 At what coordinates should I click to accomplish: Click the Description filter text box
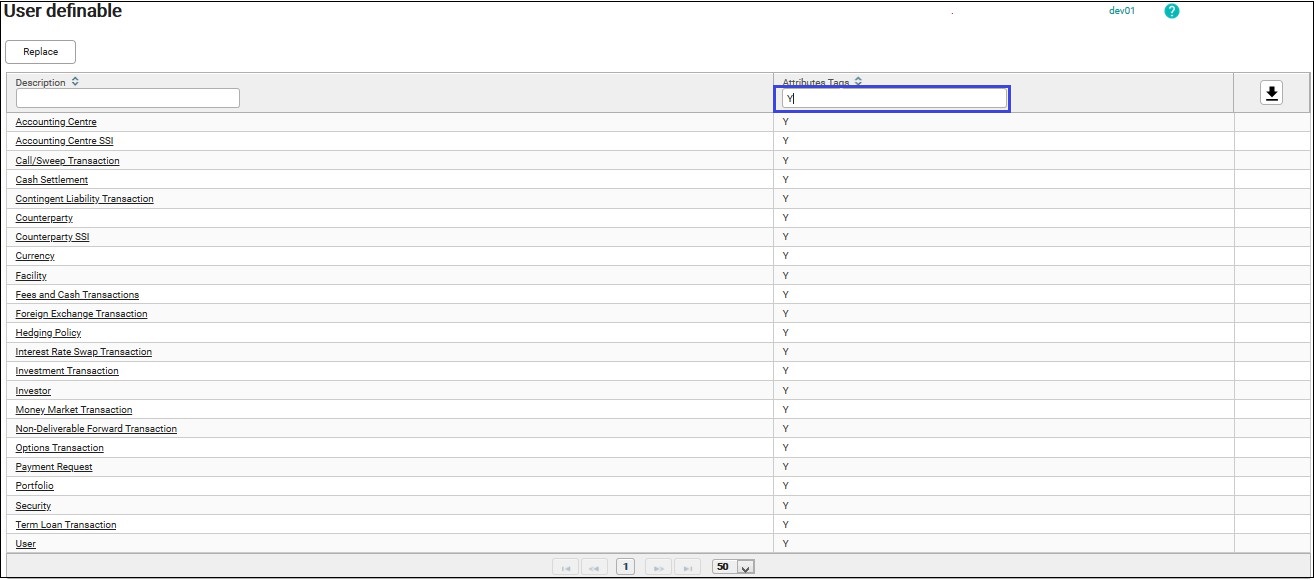click(128, 98)
